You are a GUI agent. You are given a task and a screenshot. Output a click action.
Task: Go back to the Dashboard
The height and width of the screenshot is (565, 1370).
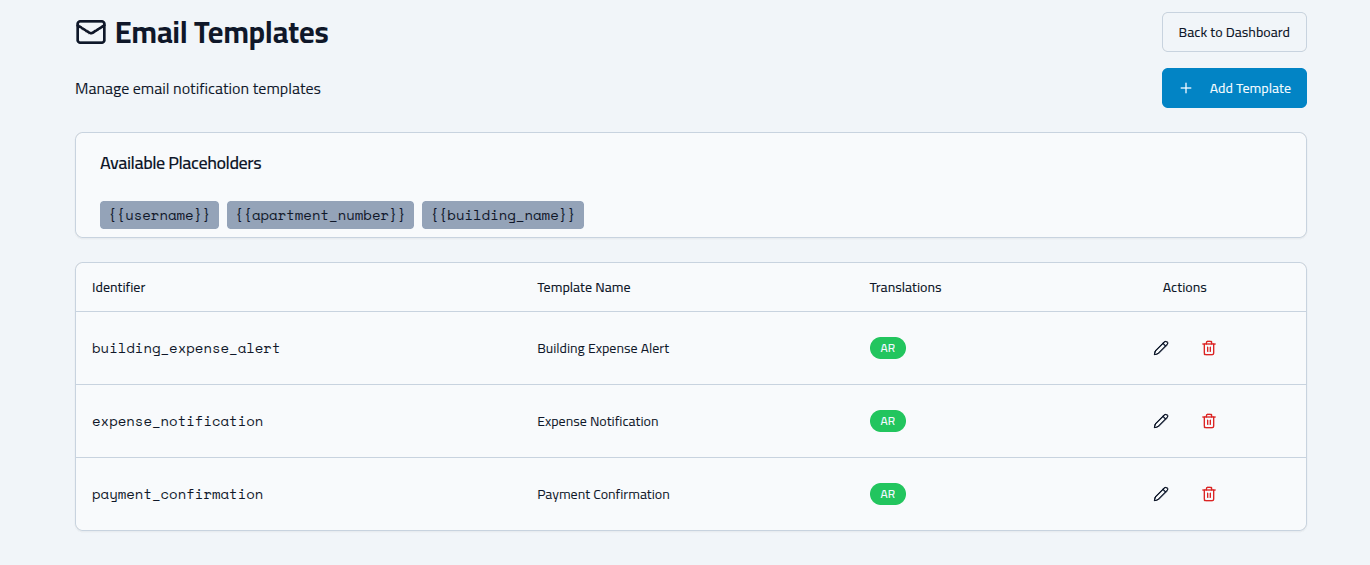click(1233, 32)
